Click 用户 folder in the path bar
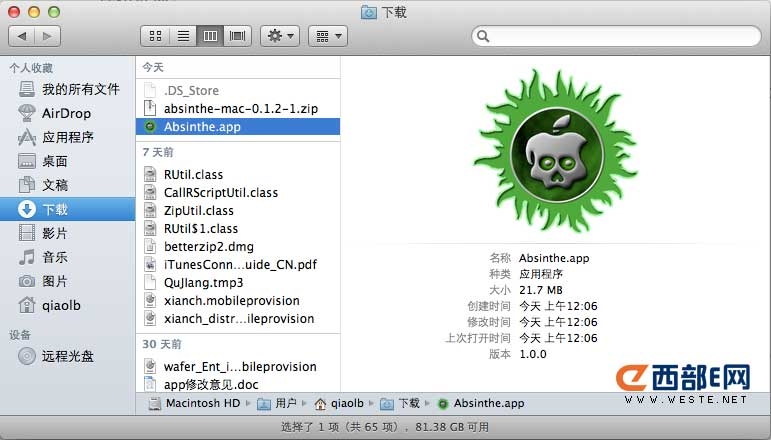The image size is (771, 440). (277, 404)
